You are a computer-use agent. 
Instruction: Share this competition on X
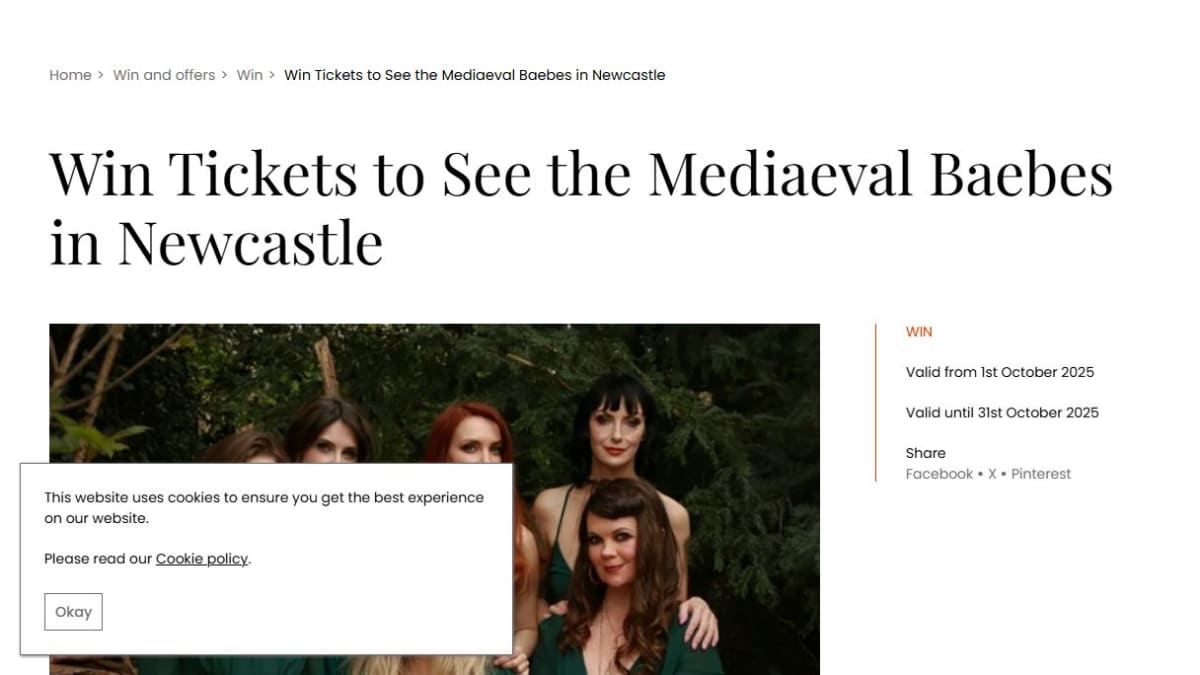click(x=992, y=474)
